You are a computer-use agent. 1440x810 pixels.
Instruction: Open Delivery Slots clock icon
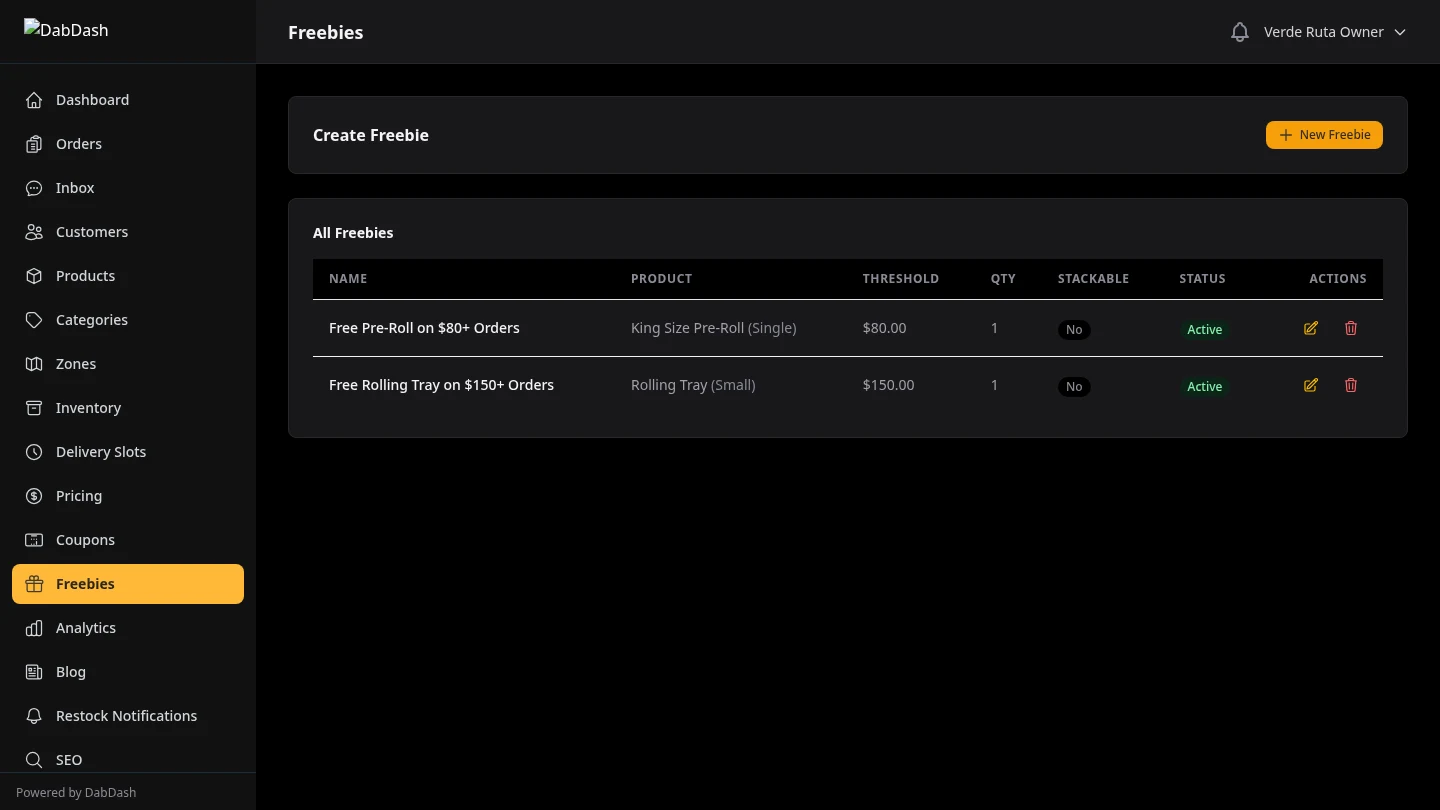click(x=33, y=451)
